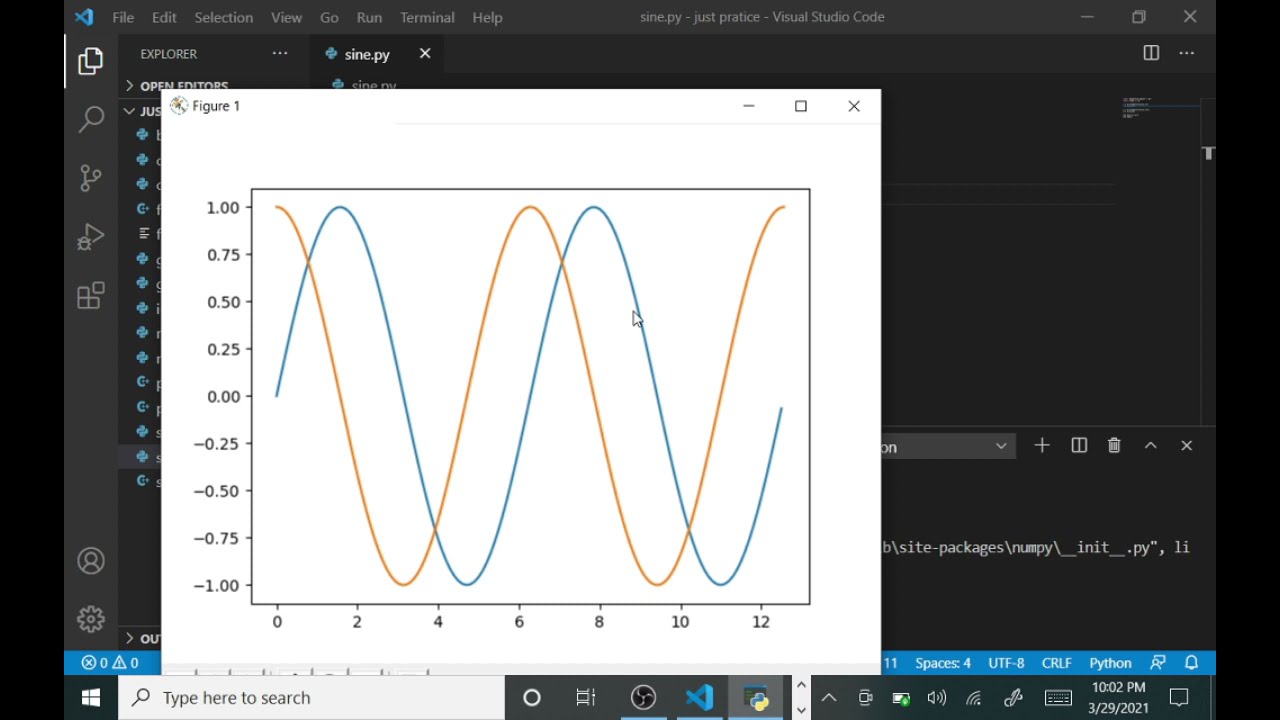Viewport: 1280px width, 720px height.
Task: Open editor more actions ellipsis
Action: click(1187, 54)
